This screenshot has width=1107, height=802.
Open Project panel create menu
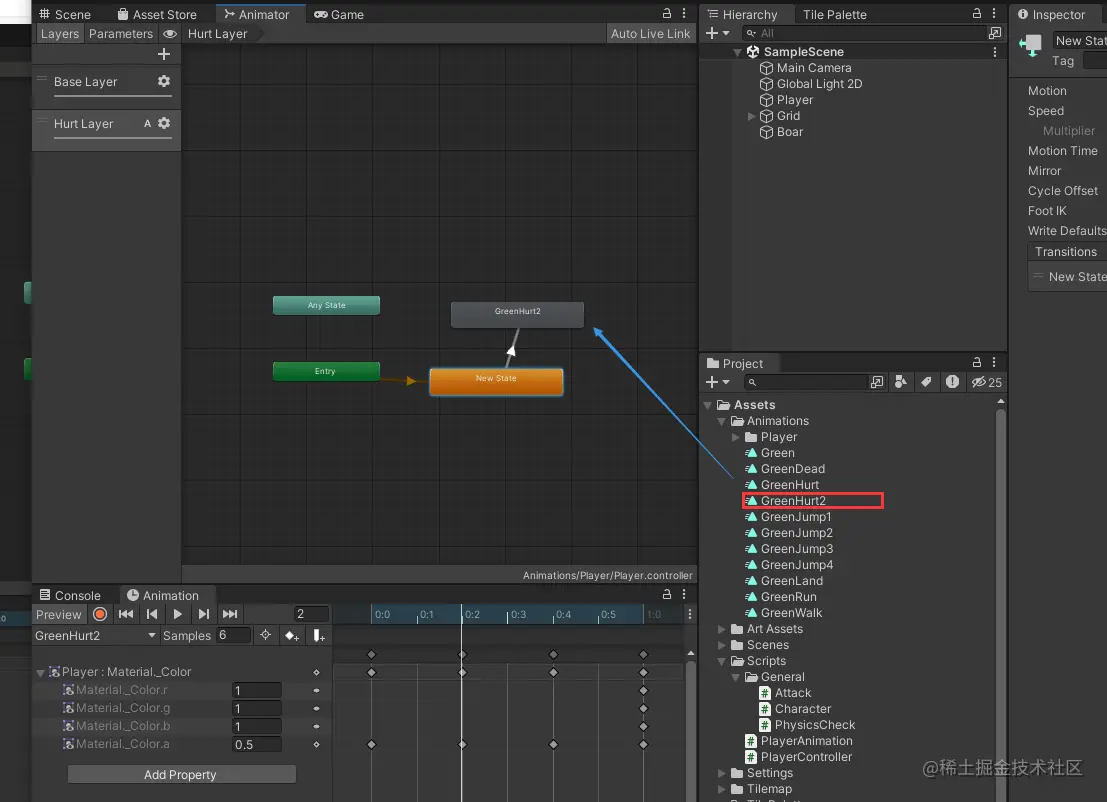pyautogui.click(x=717, y=382)
